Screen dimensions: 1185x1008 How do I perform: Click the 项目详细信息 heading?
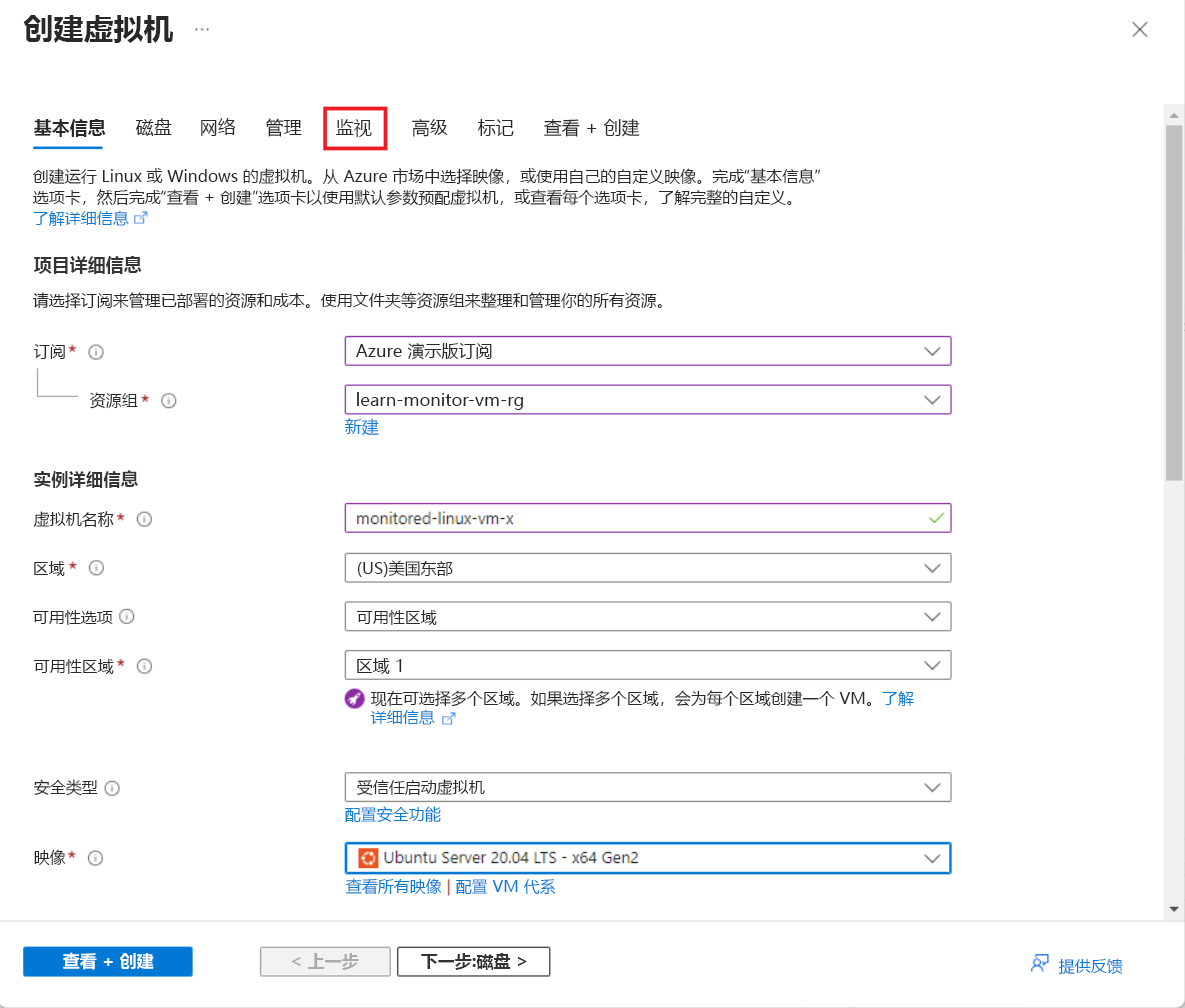(87, 265)
